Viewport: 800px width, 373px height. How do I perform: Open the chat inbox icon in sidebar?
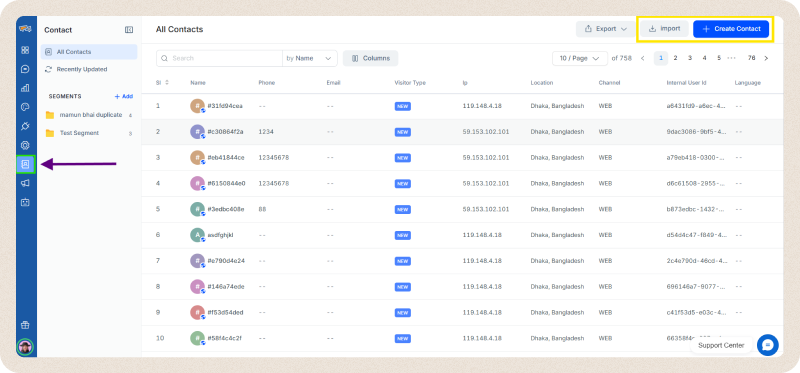[24, 69]
